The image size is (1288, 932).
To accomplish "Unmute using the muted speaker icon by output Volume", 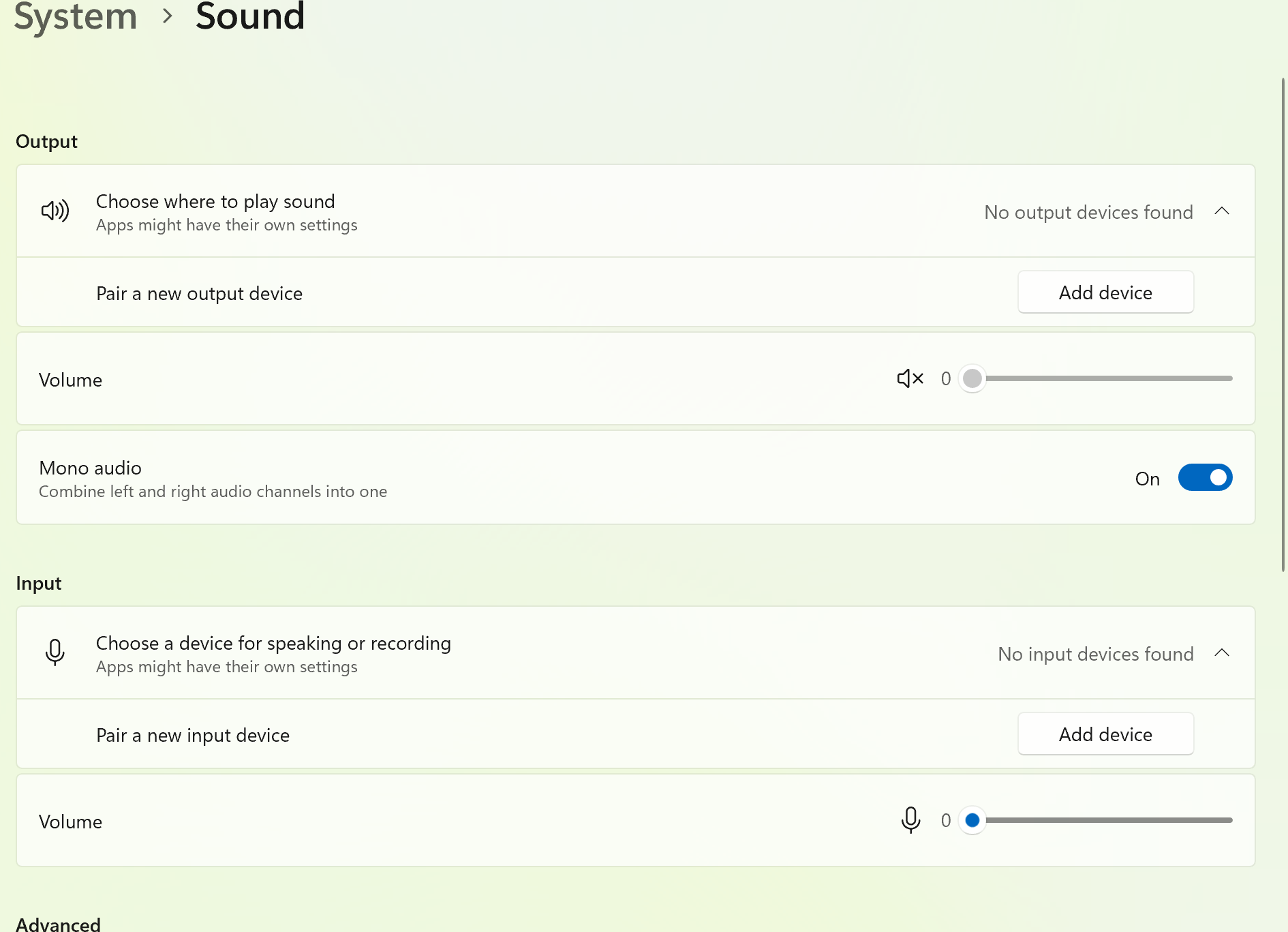I will pos(910,378).
